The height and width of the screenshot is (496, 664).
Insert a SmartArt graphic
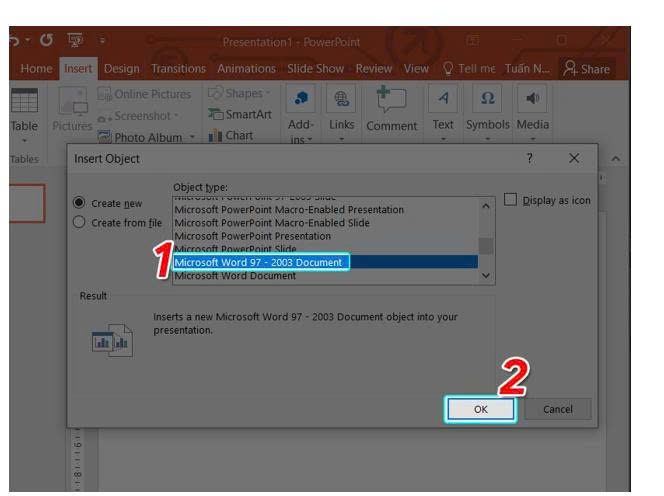240,114
